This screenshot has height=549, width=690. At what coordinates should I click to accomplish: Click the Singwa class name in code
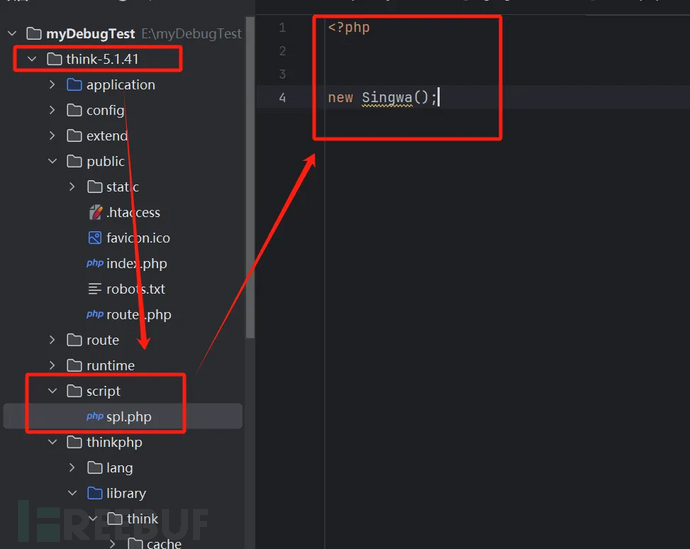(x=387, y=97)
